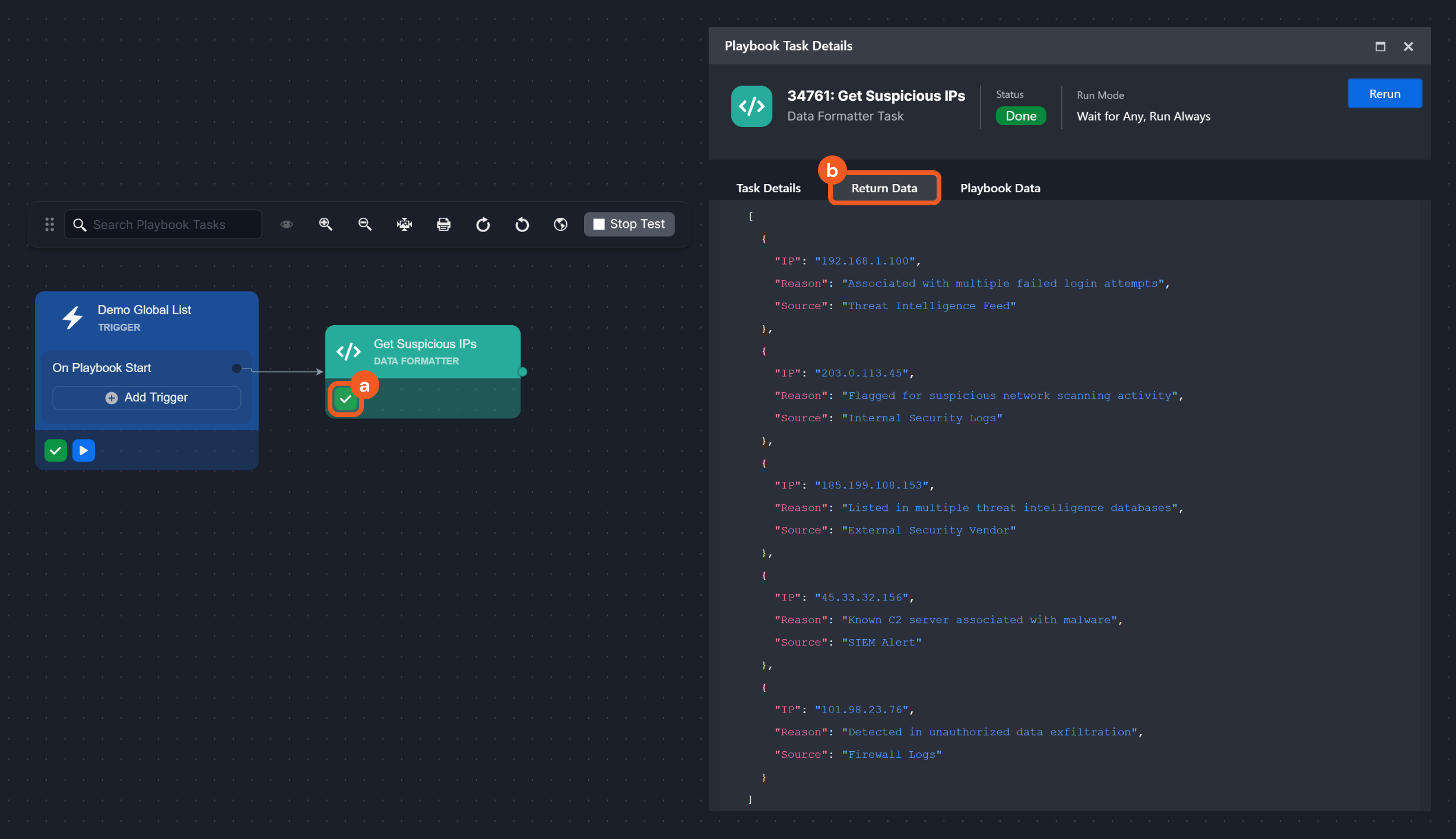The width and height of the screenshot is (1456, 839).
Task: Click green checkmark on Get Suspicious IPs task
Action: point(345,399)
